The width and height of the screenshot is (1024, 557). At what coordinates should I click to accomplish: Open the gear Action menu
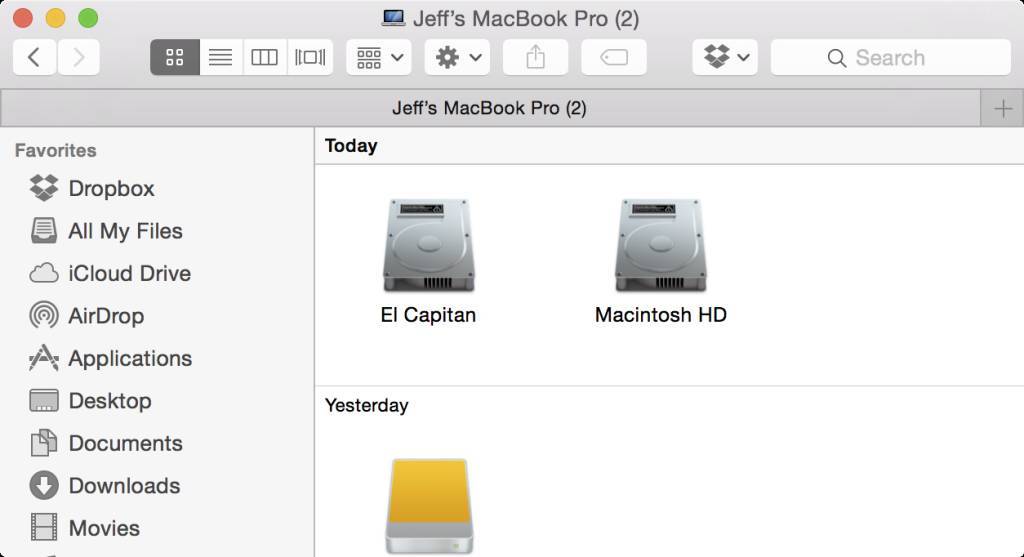click(457, 57)
